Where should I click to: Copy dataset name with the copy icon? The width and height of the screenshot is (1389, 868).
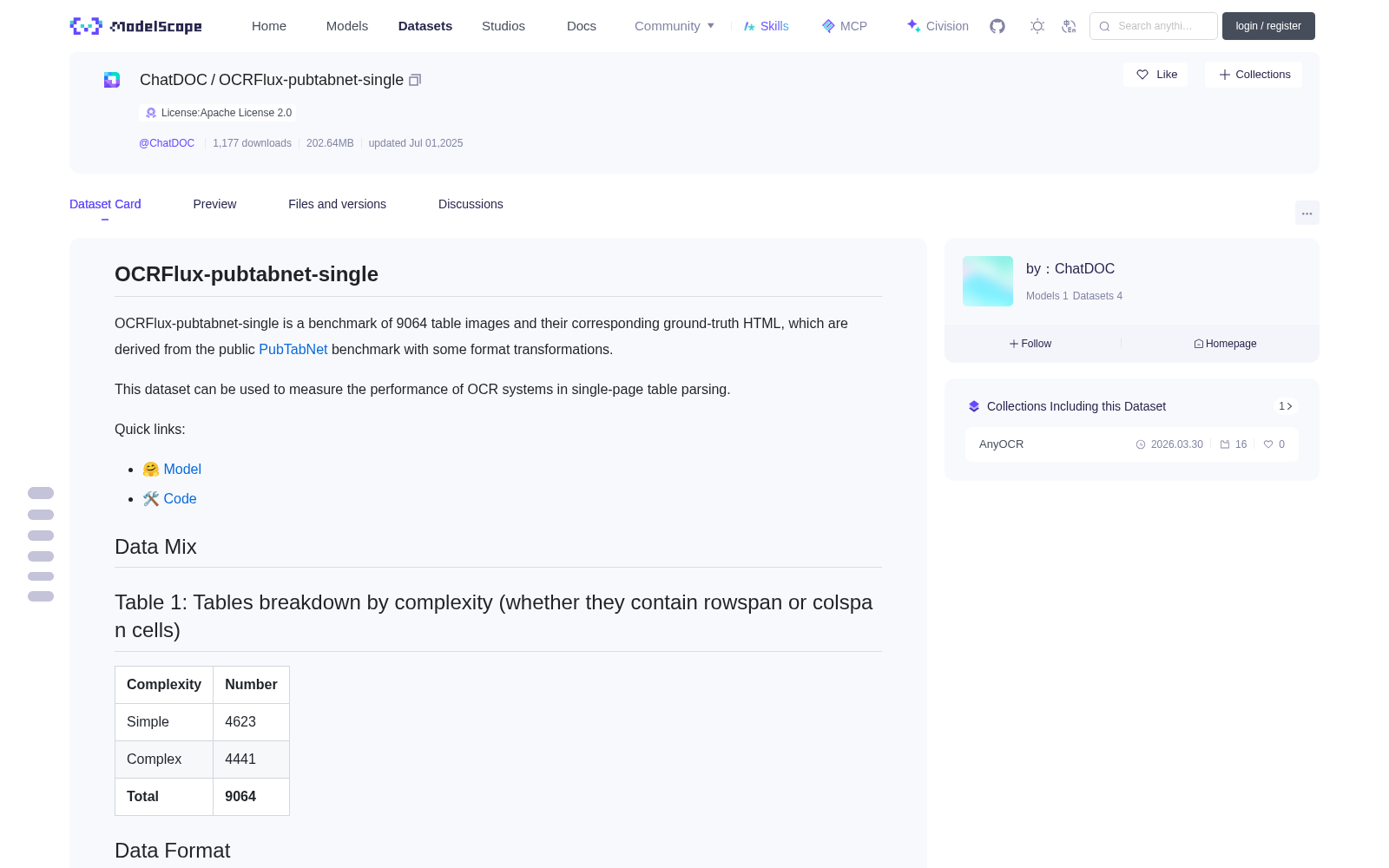point(415,80)
